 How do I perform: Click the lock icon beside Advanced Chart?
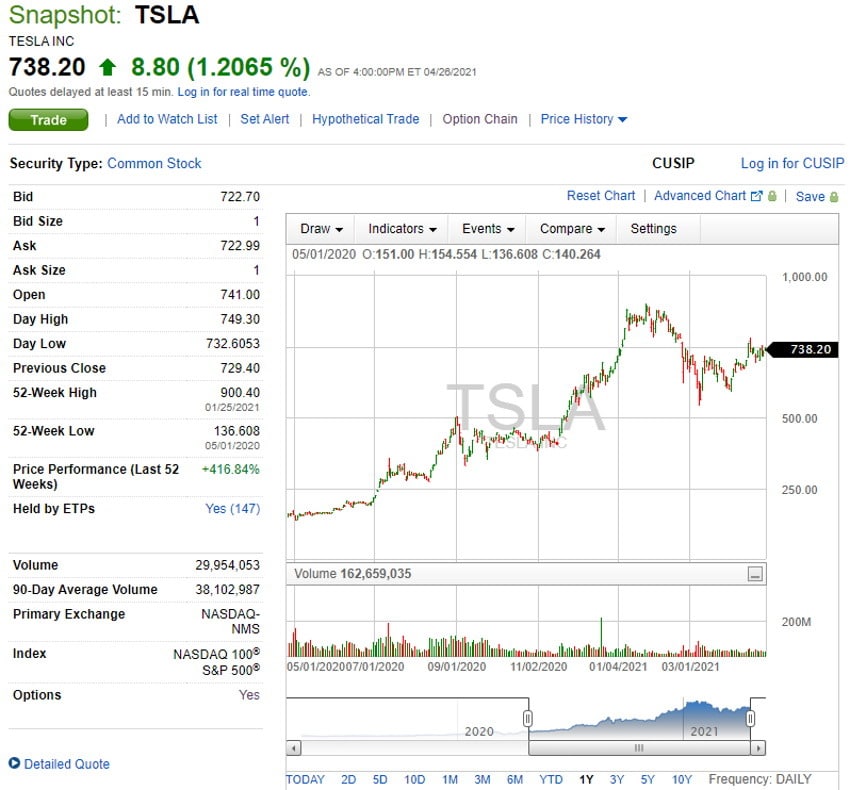(x=772, y=196)
